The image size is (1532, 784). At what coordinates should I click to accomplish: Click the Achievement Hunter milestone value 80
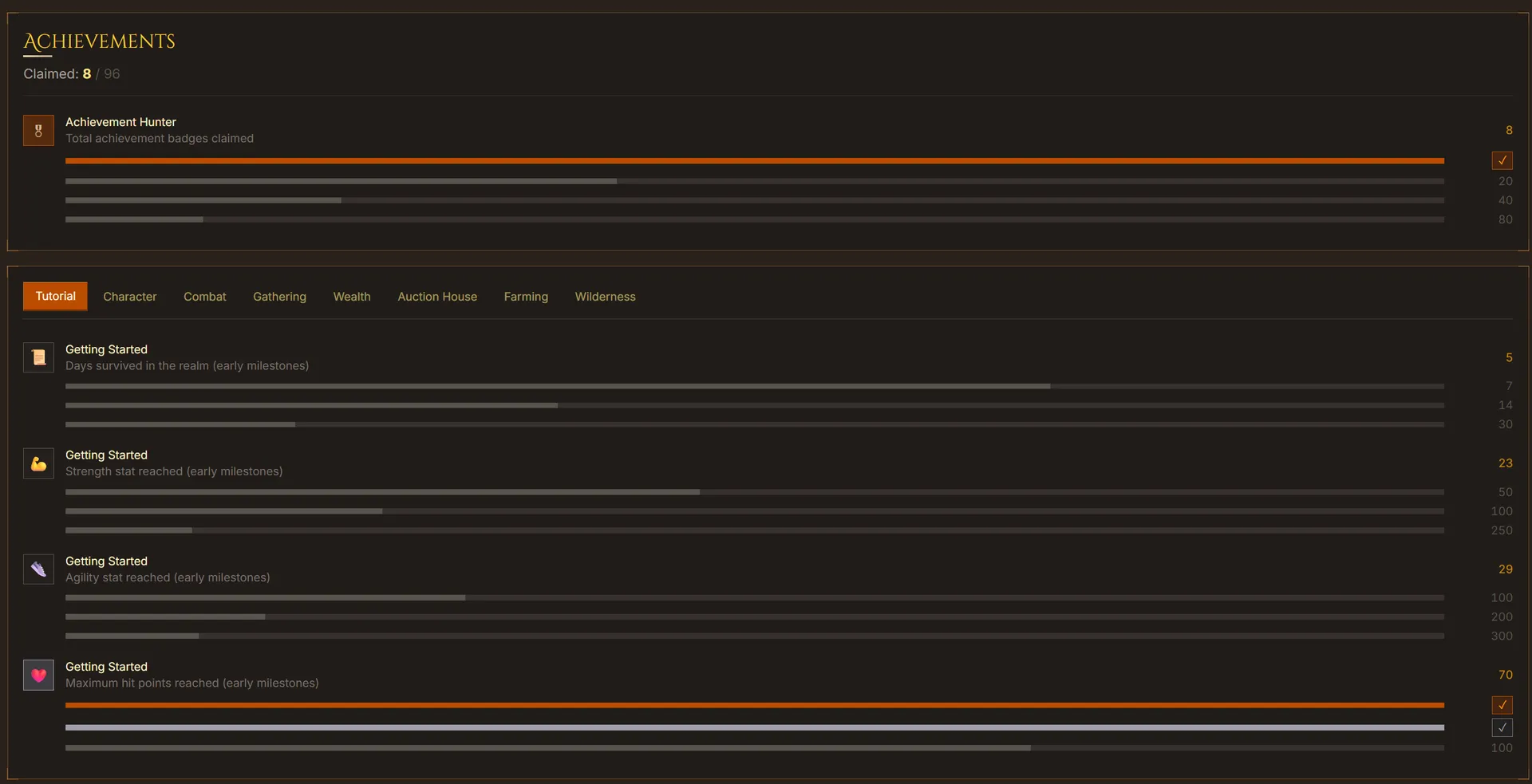point(1505,219)
